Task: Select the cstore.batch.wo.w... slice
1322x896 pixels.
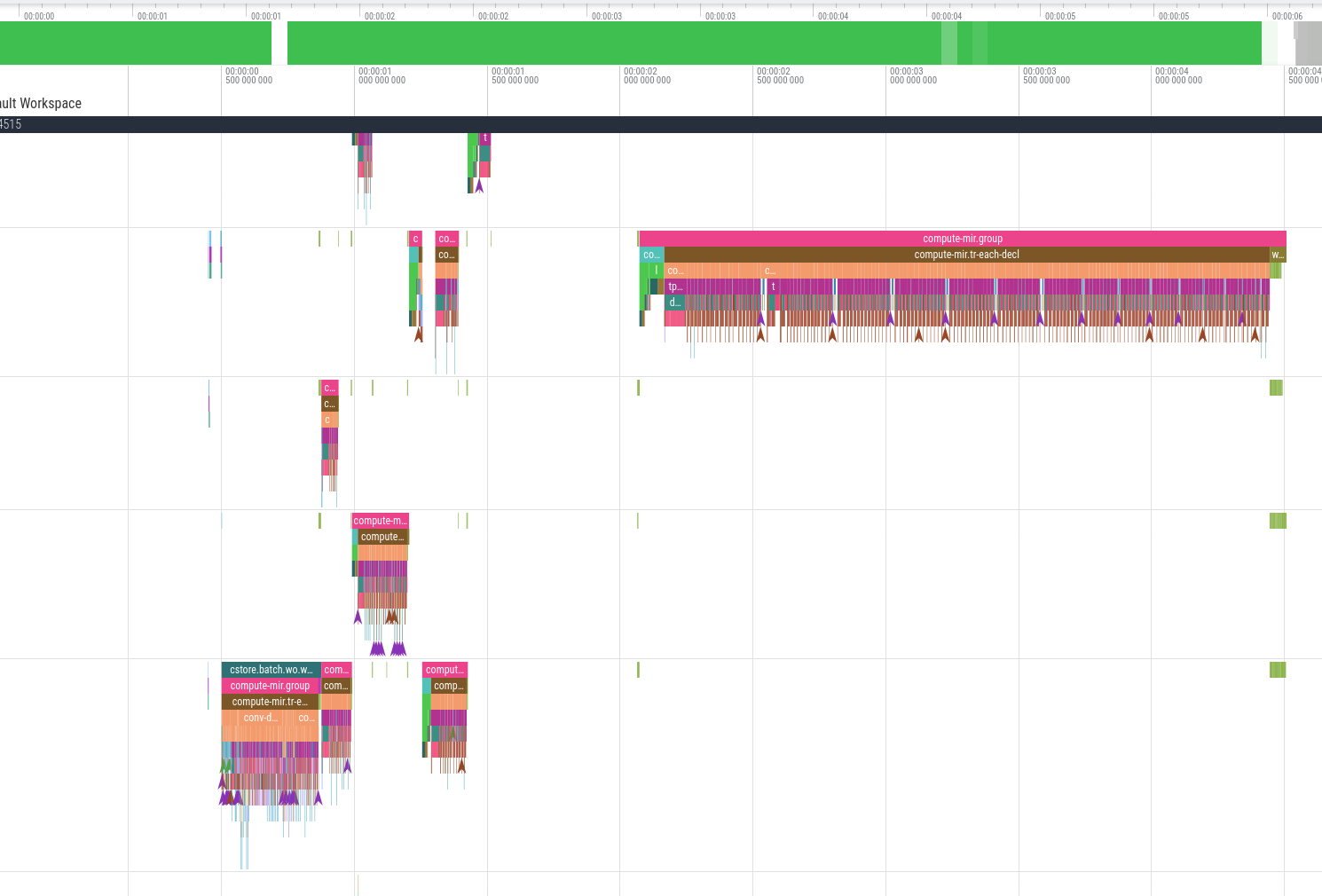Action: coord(271,670)
